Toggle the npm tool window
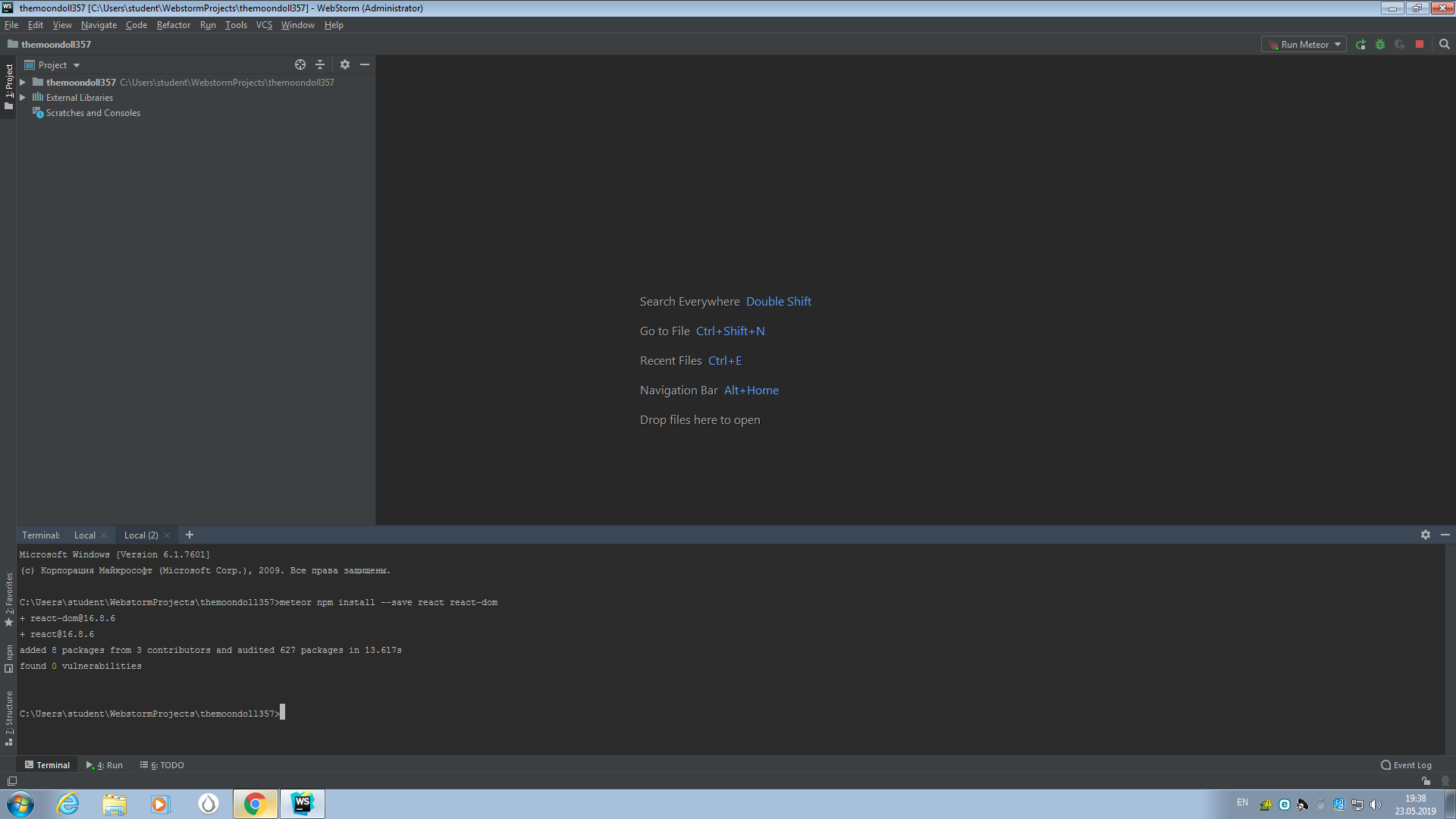 click(8, 658)
